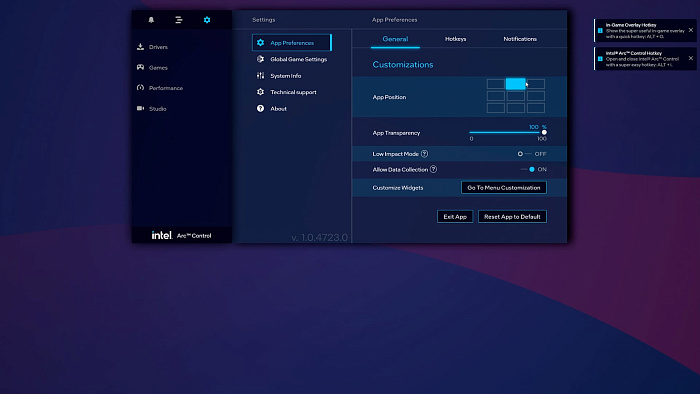Screen dimensions: 700x394
Task: Click the System Info sliders icon
Action: (x=260, y=75)
